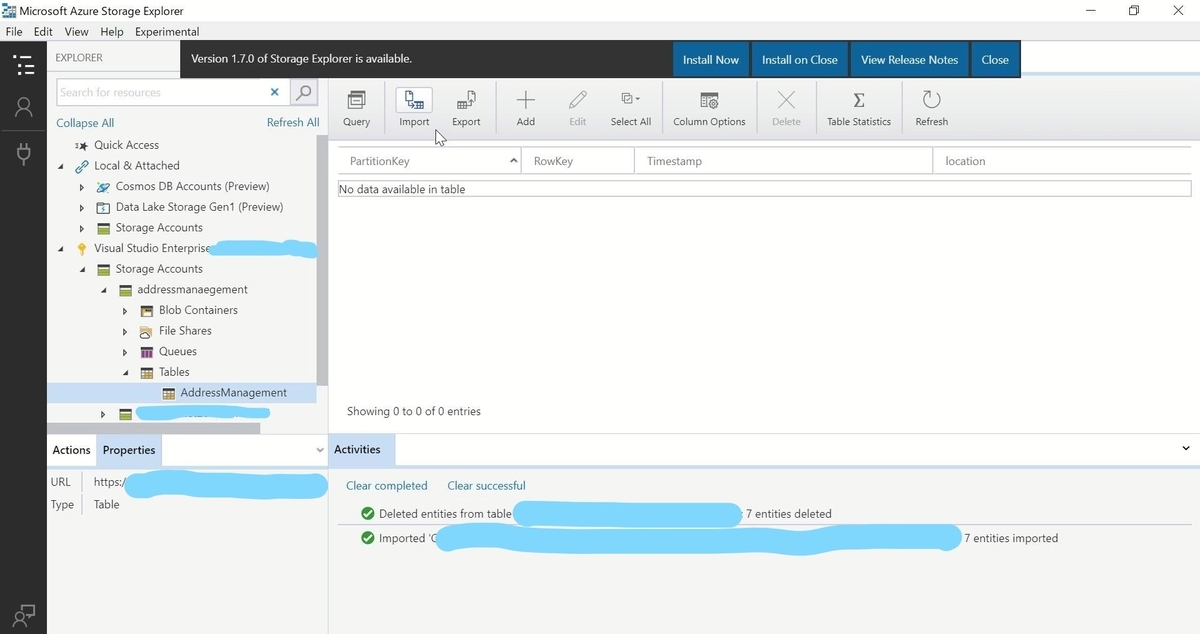This screenshot has height=634, width=1200.
Task: Click the Timestamp column header
Action: [x=783, y=161]
